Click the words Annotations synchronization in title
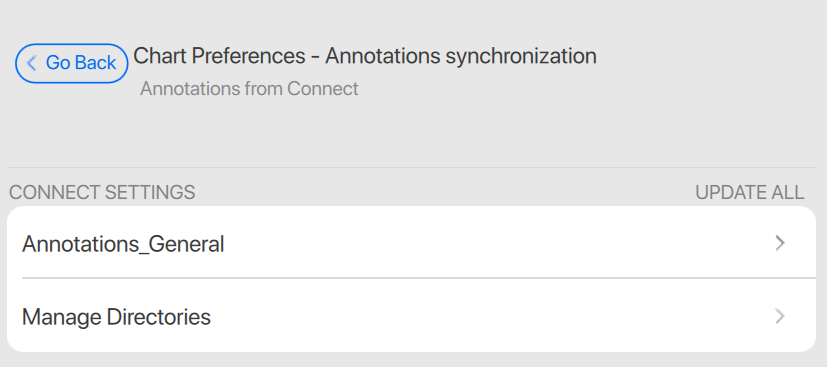The width and height of the screenshot is (827, 367). pos(461,56)
